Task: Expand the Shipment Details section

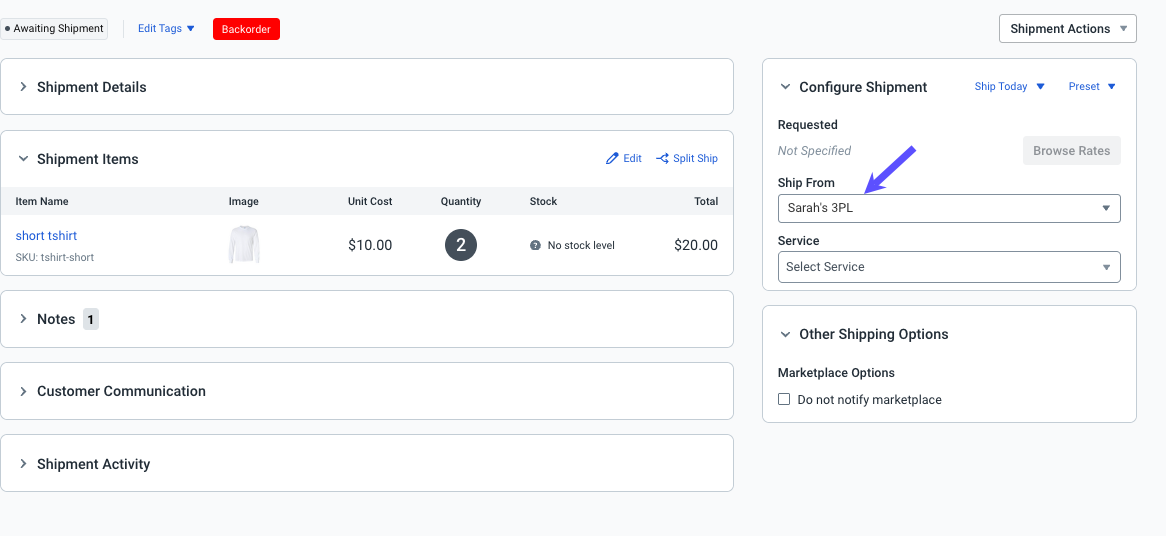Action: tap(24, 87)
